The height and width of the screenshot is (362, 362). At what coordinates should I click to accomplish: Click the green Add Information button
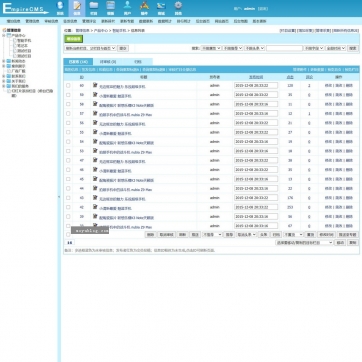point(73,39)
